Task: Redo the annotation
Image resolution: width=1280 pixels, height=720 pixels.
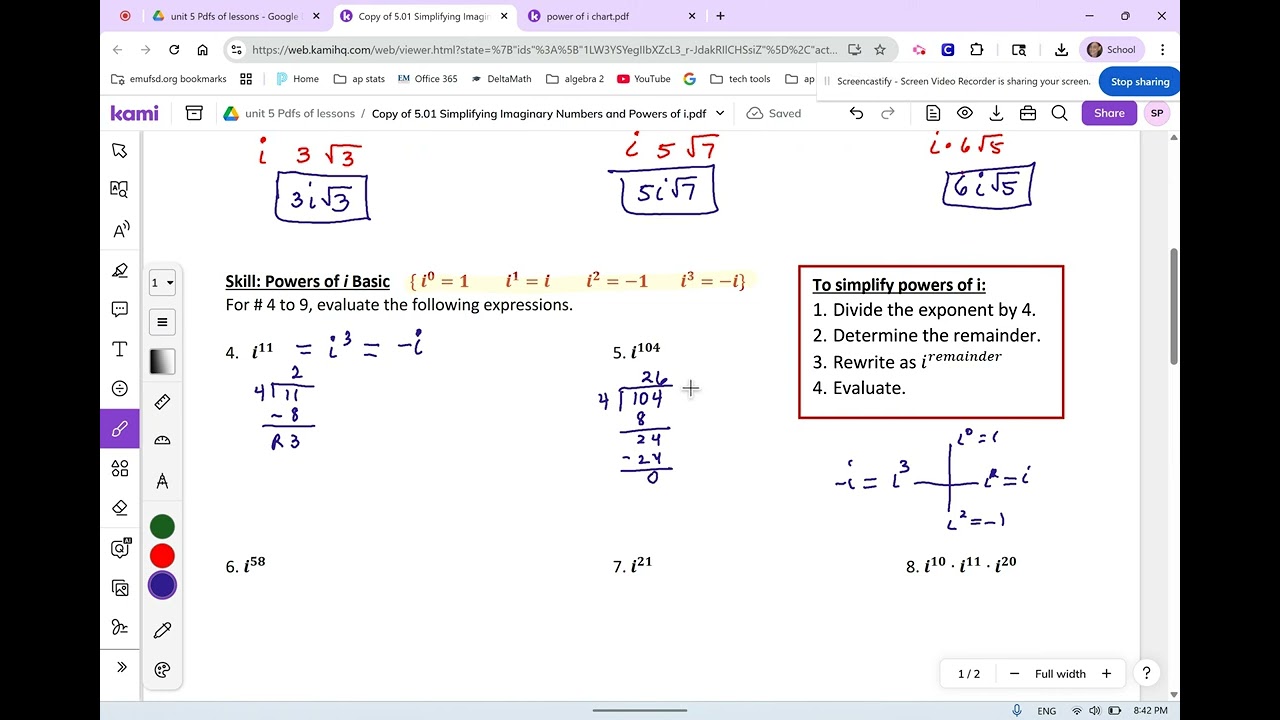Action: click(887, 113)
